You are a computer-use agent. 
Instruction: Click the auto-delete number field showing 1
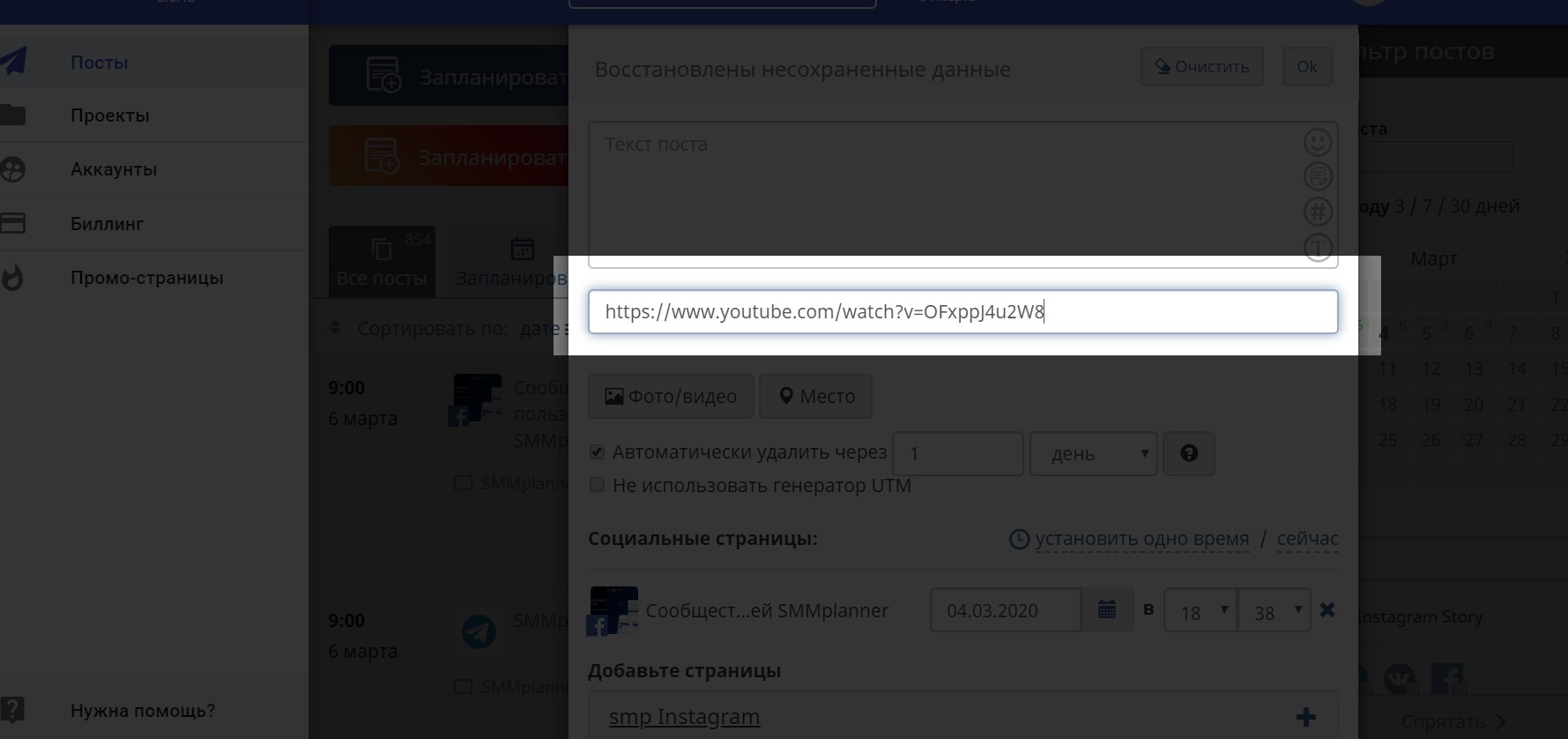(958, 453)
